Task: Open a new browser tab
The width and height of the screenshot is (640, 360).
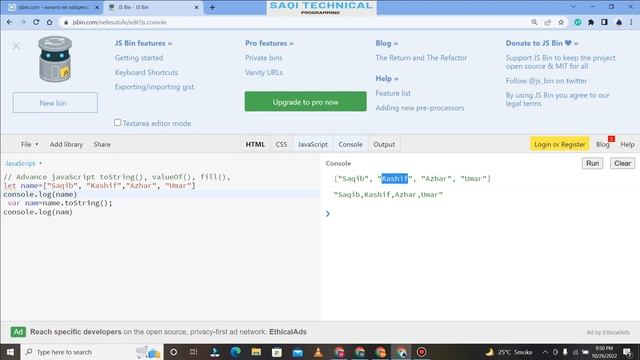Action: (212, 7)
